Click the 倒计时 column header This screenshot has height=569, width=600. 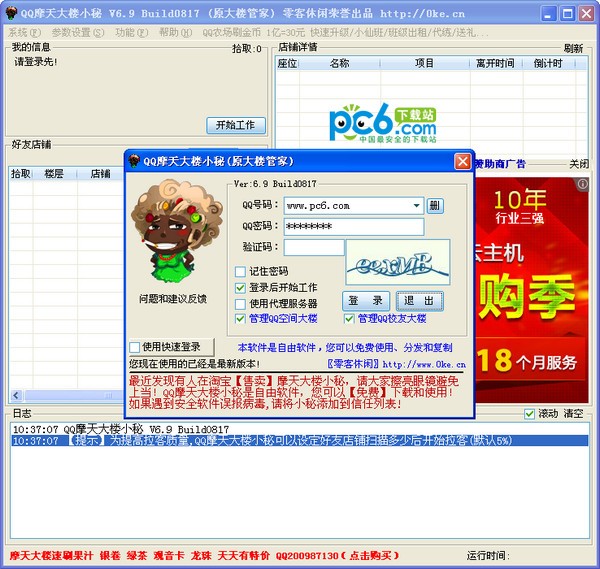pos(549,64)
